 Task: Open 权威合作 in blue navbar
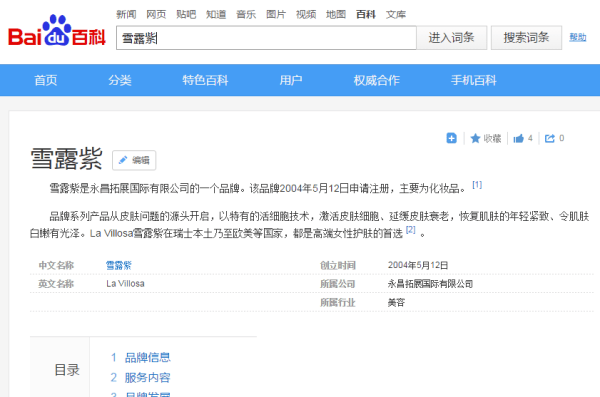pyautogui.click(x=377, y=80)
